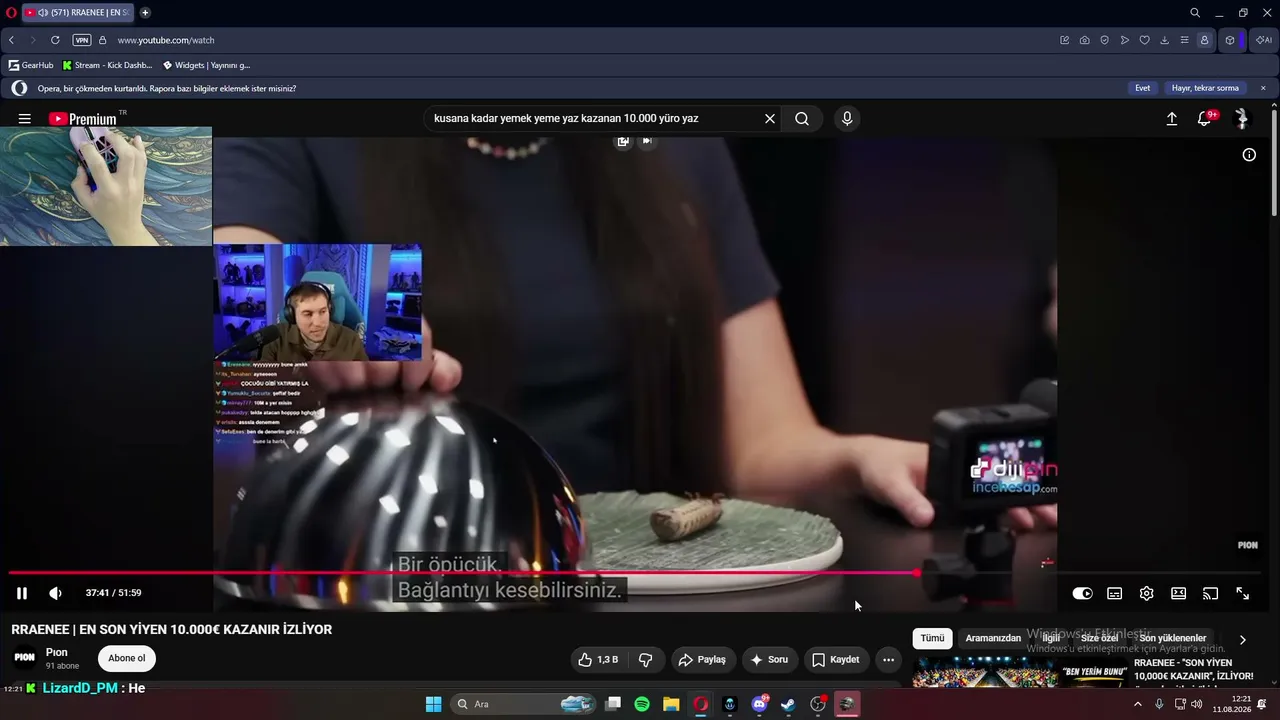Screen dimensions: 1280x720
Task: Toggle the Opera VPN badge
Action: [x=82, y=40]
